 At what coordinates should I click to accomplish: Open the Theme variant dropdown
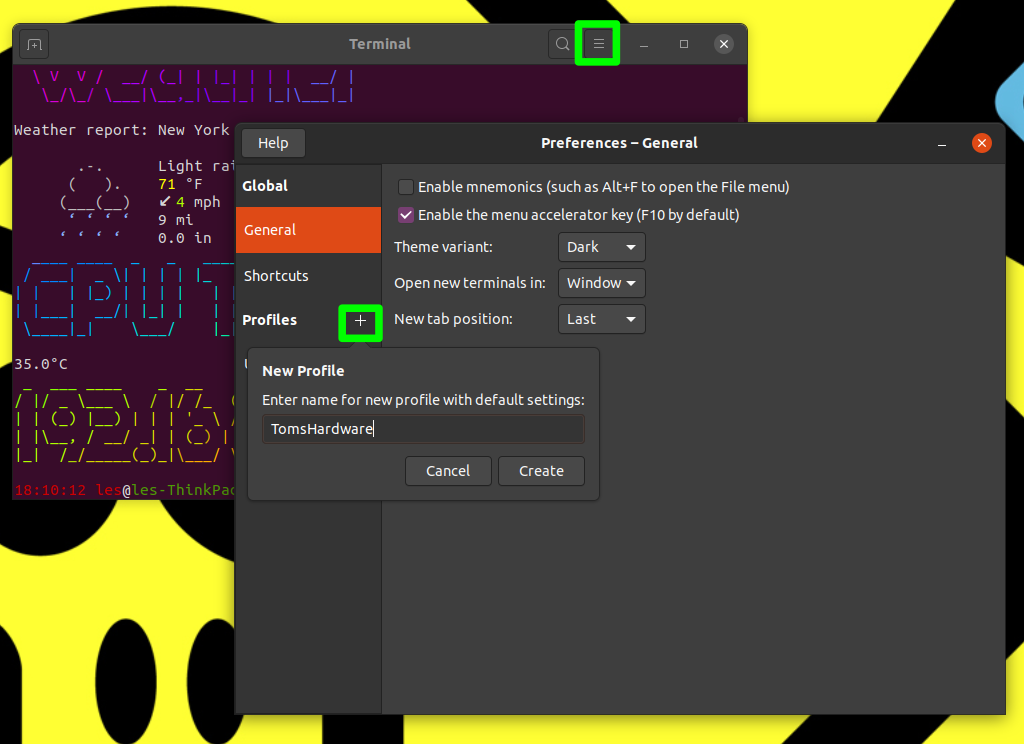(x=601, y=247)
